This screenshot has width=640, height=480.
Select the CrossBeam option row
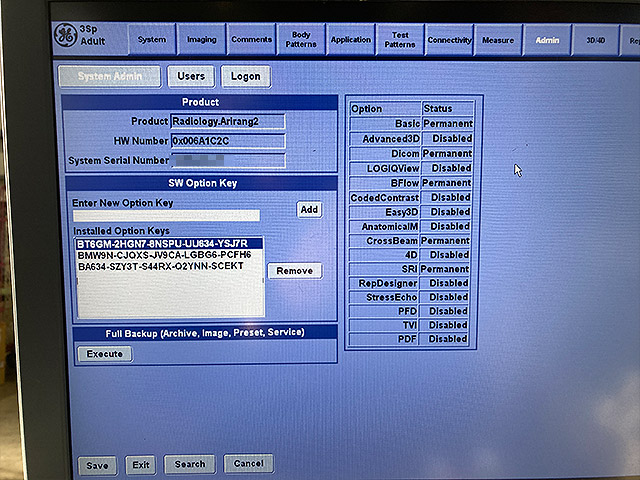click(409, 241)
